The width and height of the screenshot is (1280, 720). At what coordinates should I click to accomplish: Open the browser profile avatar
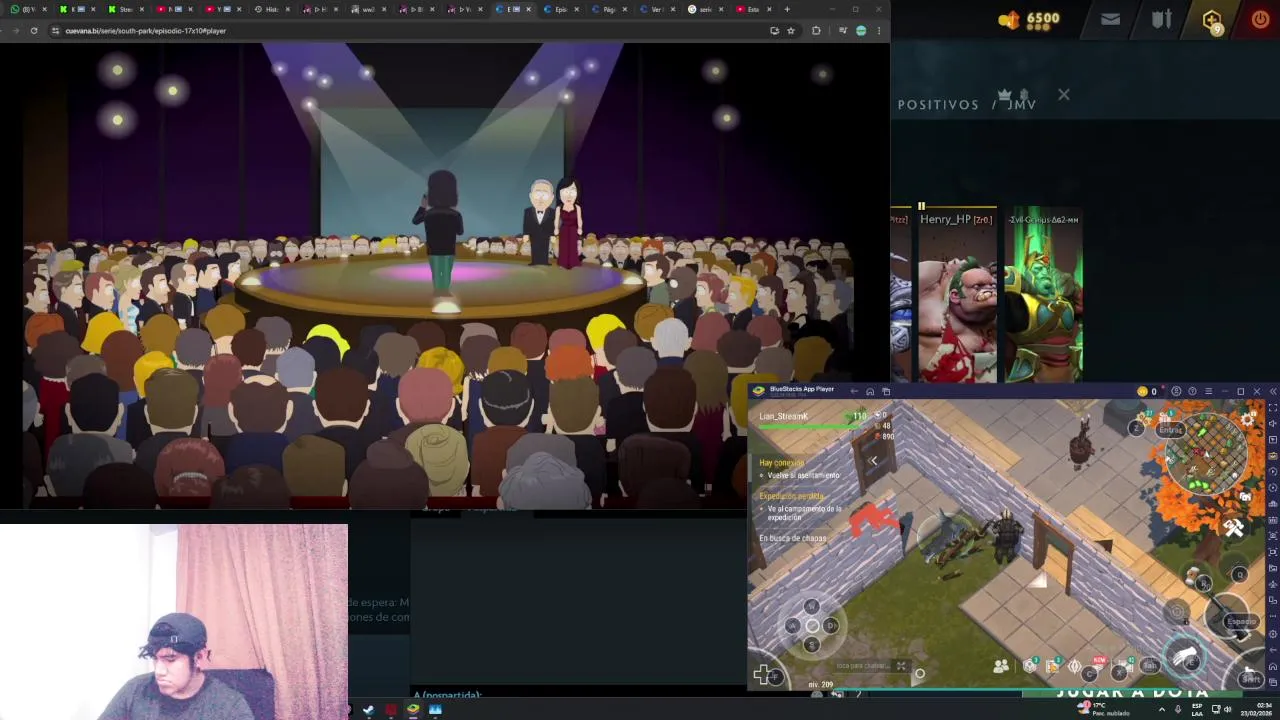[861, 31]
